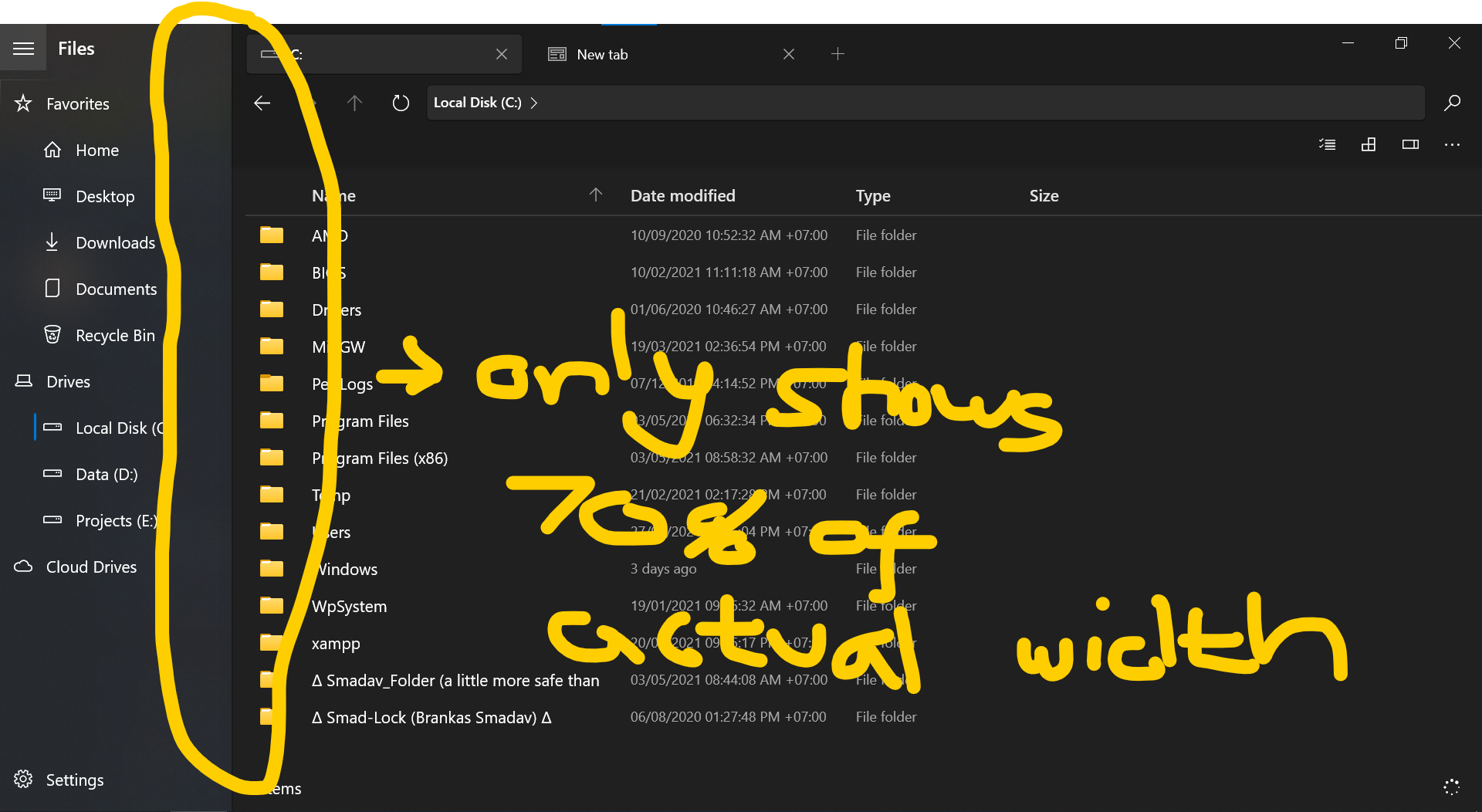Open the Downloads folder in the sidebar
Screen dimensions: 1482x812
tap(115, 242)
